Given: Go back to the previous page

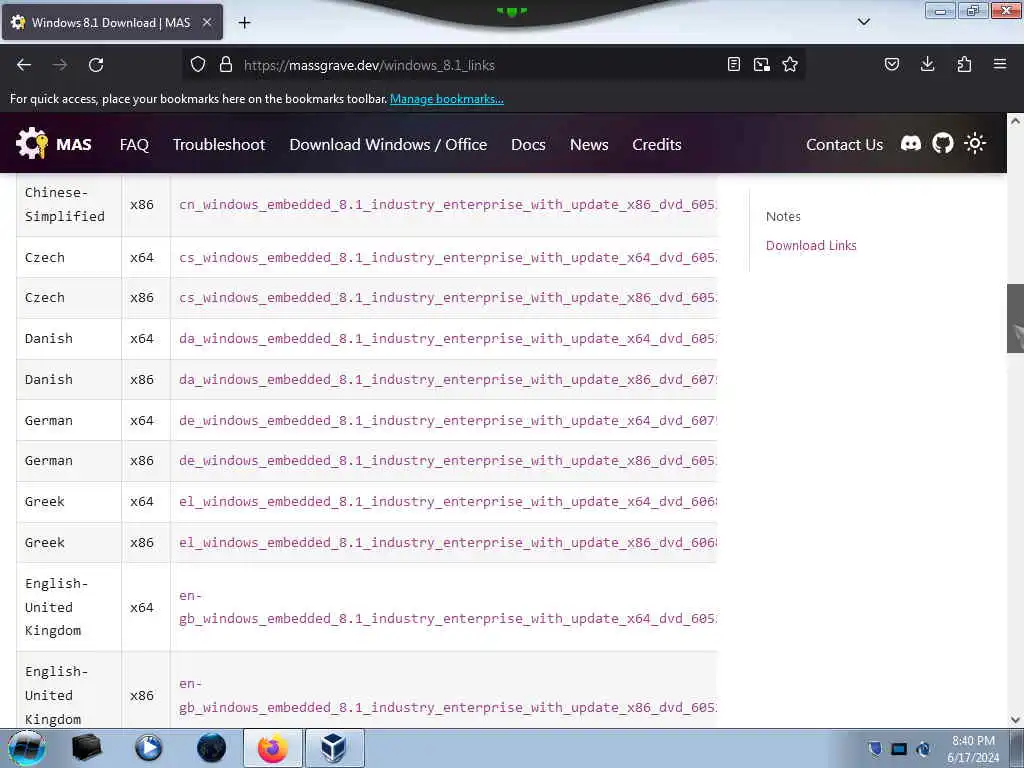Looking at the screenshot, I should click(24, 65).
